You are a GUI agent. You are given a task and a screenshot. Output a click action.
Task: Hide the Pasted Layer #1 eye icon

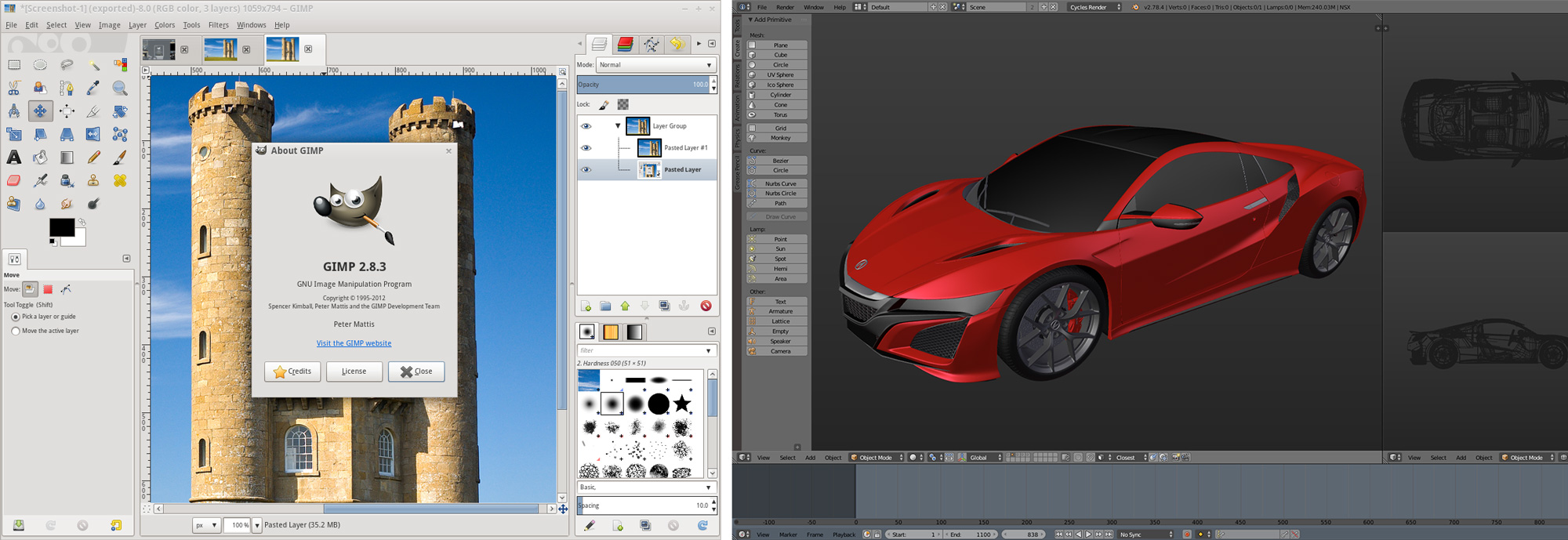(x=586, y=147)
